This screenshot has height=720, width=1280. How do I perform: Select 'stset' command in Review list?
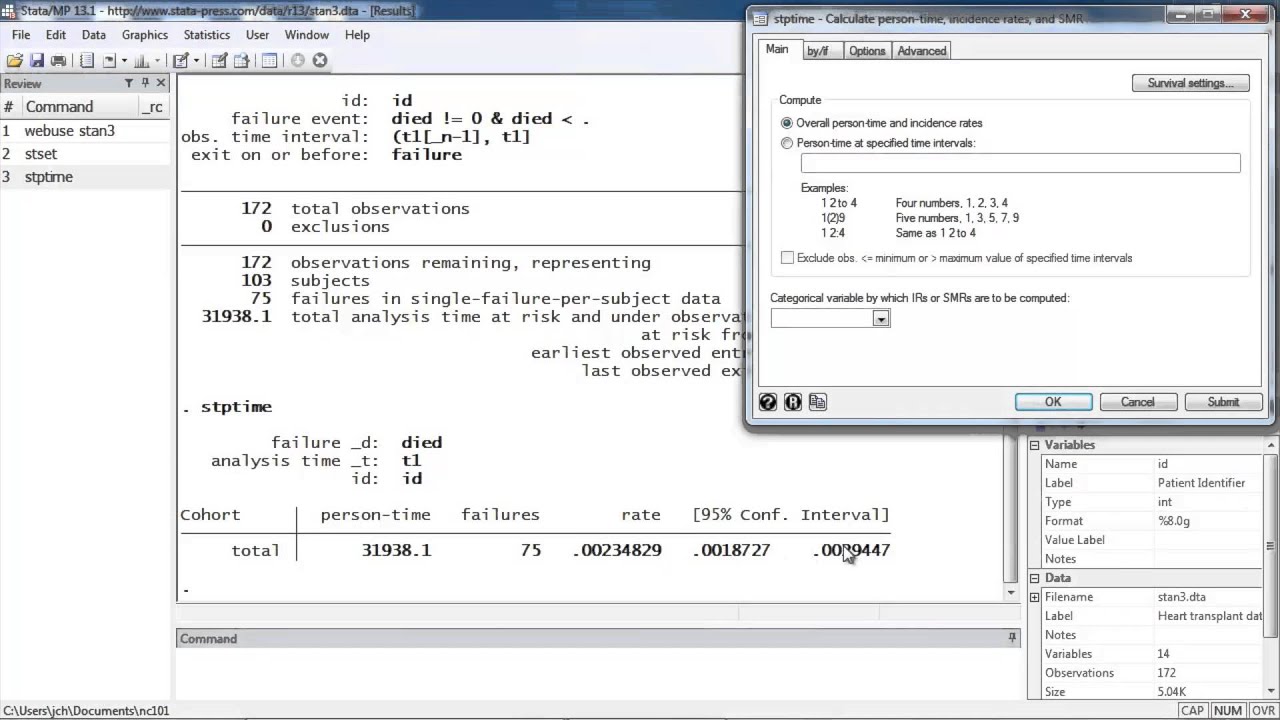click(x=41, y=154)
